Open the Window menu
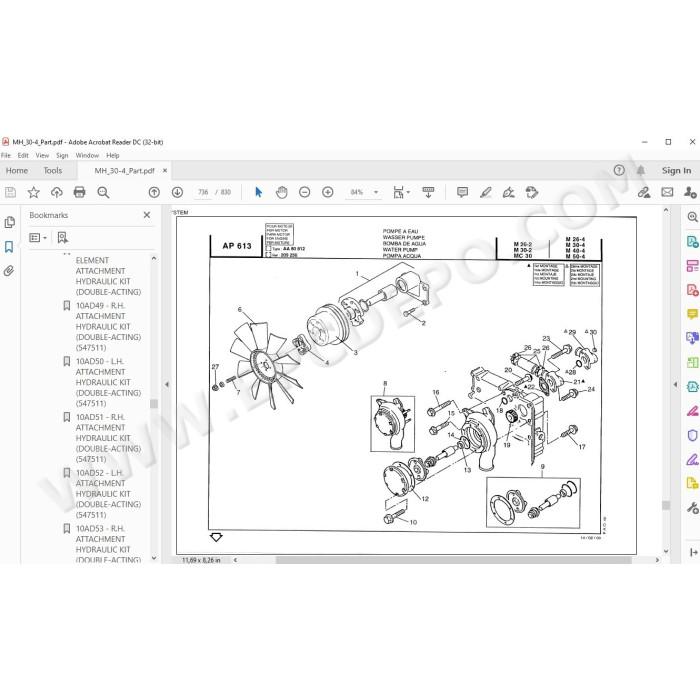Viewport: 700px width, 700px height. pyautogui.click(x=87, y=155)
